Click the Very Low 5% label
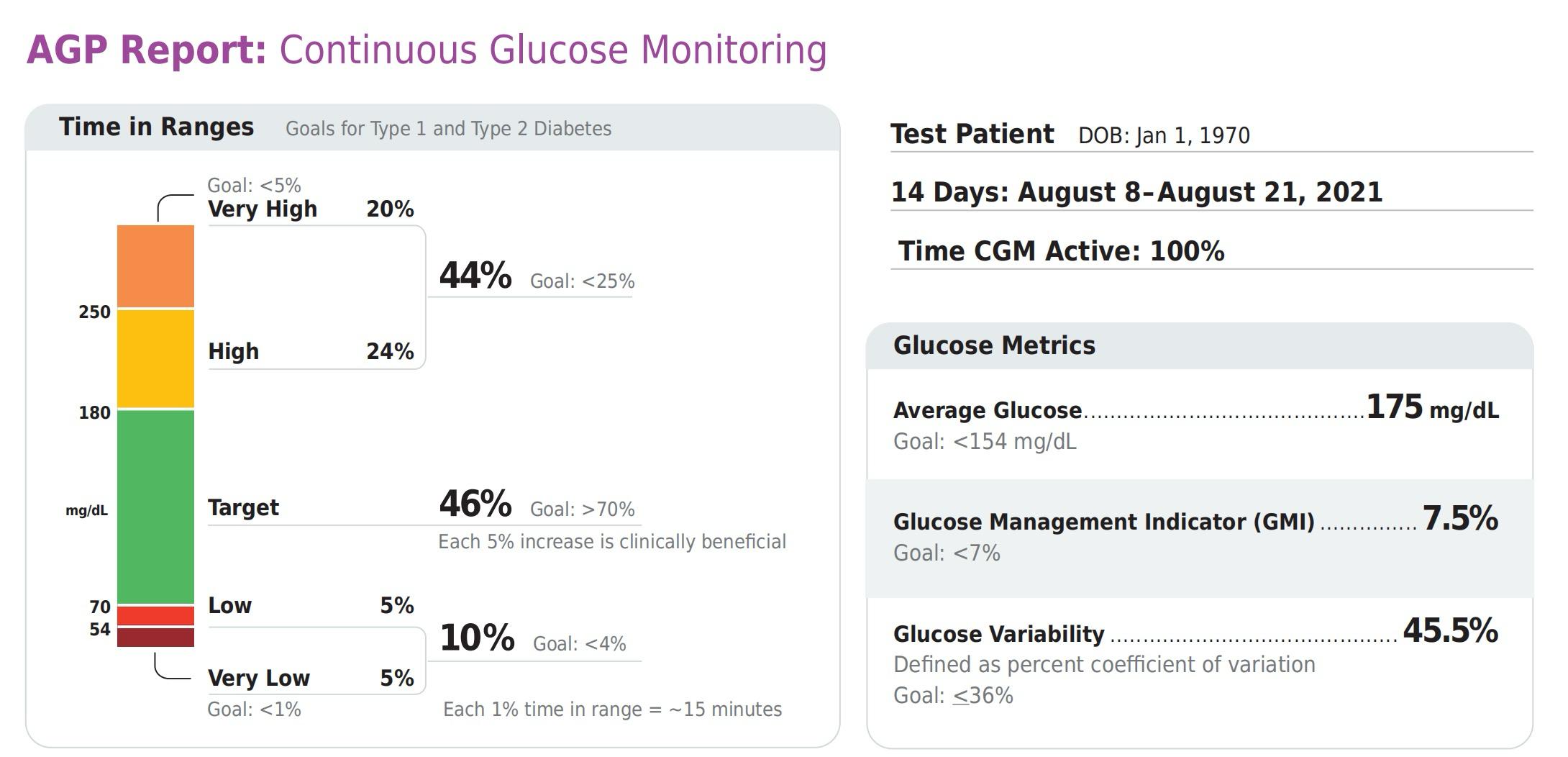The width and height of the screenshot is (1568, 757). 311,678
